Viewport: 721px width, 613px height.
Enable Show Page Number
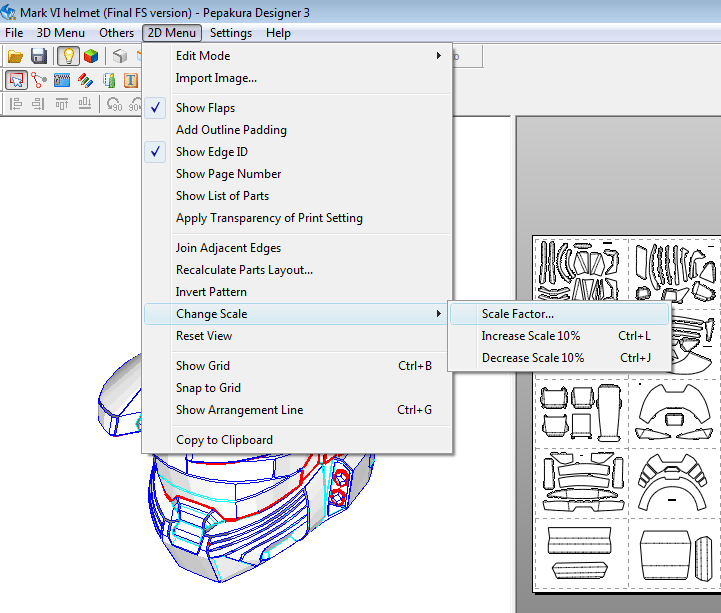tap(298, 174)
